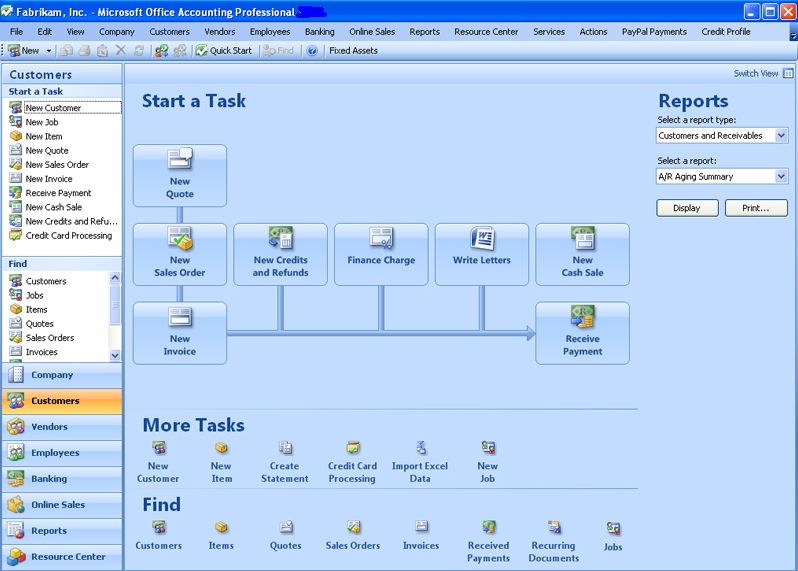The width and height of the screenshot is (798, 571).
Task: Switch to Online Sales navigation pane
Action: click(62, 504)
